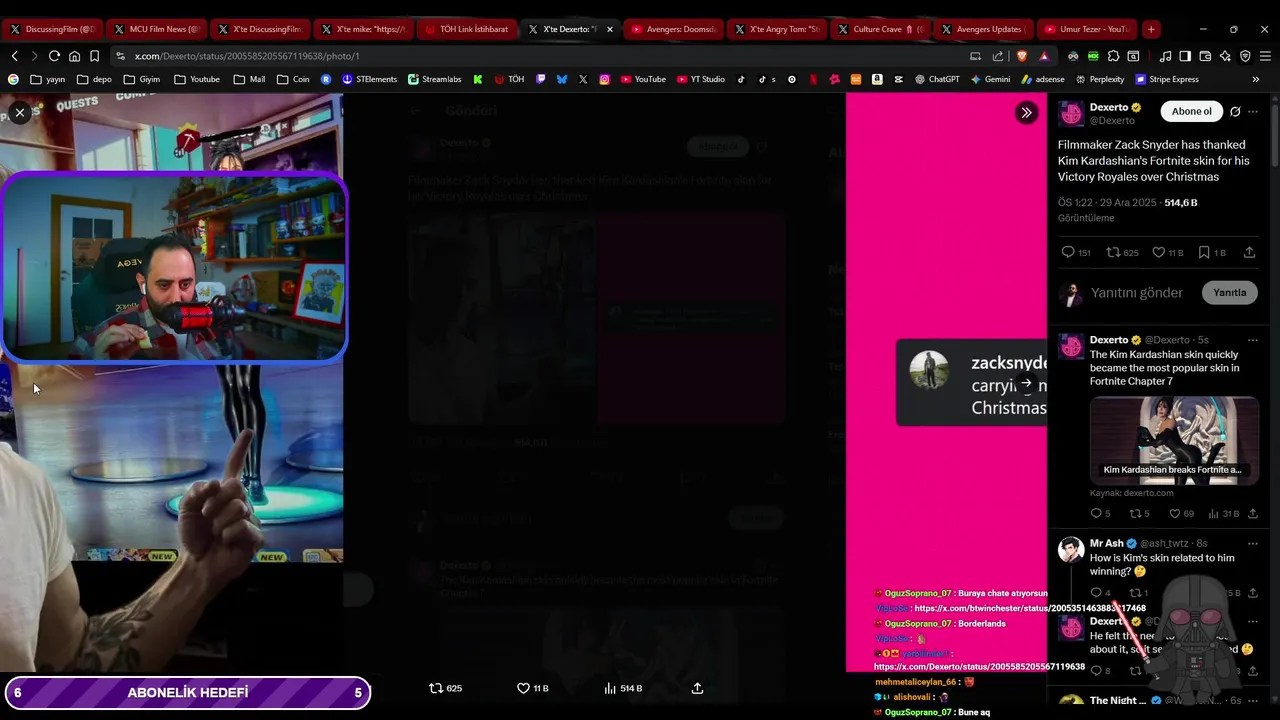Viewport: 1280px width, 720px height.
Task: Open more options on main Dexerto post
Action: point(1253,112)
